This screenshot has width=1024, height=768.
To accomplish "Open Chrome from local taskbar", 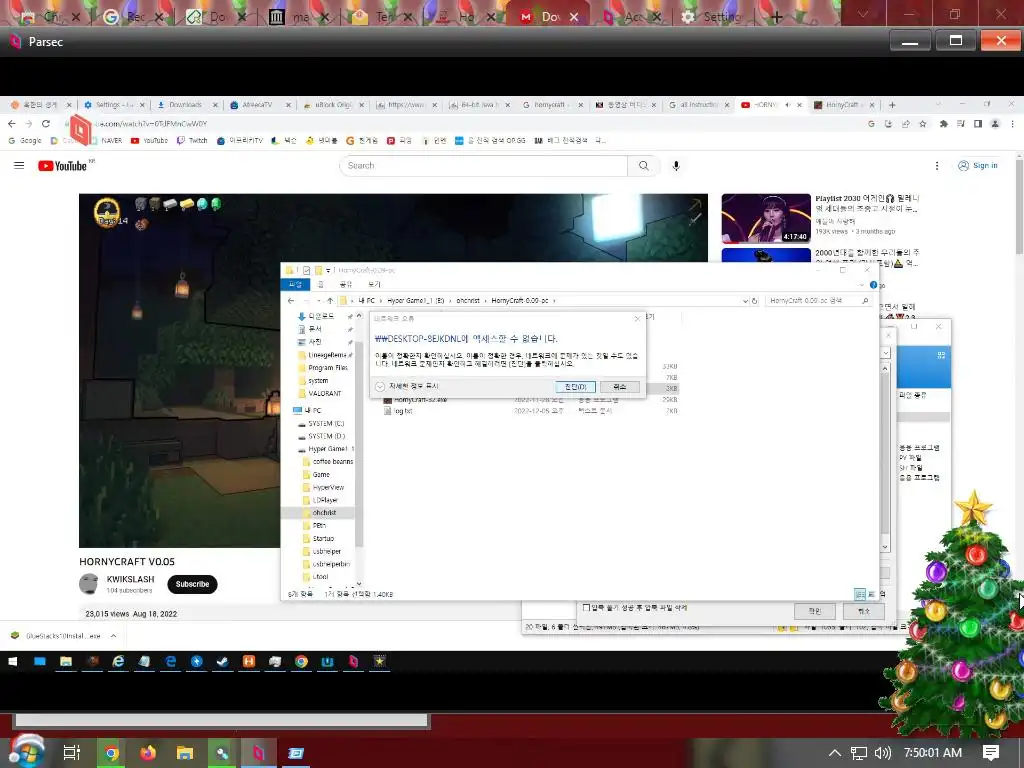I will [112, 753].
